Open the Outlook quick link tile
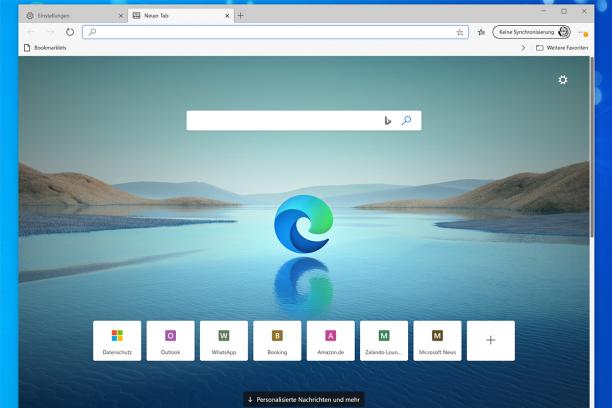Screen dimensions: 612x408 (x=171, y=341)
